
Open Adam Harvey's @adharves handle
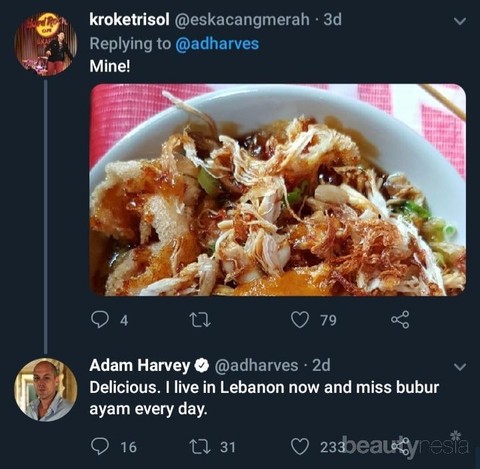[x=256, y=365]
